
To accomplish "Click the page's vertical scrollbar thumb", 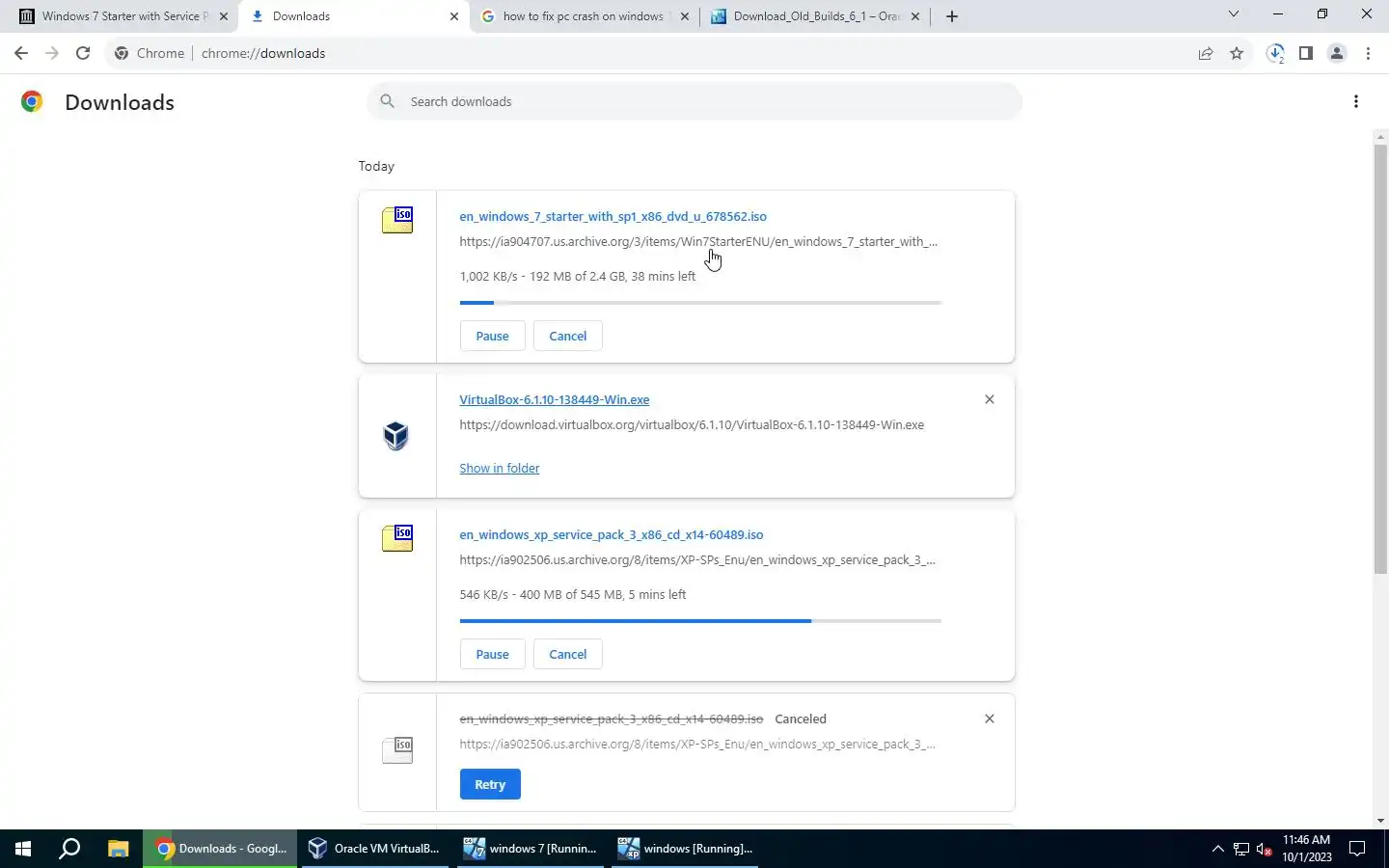I will point(1380,359).
